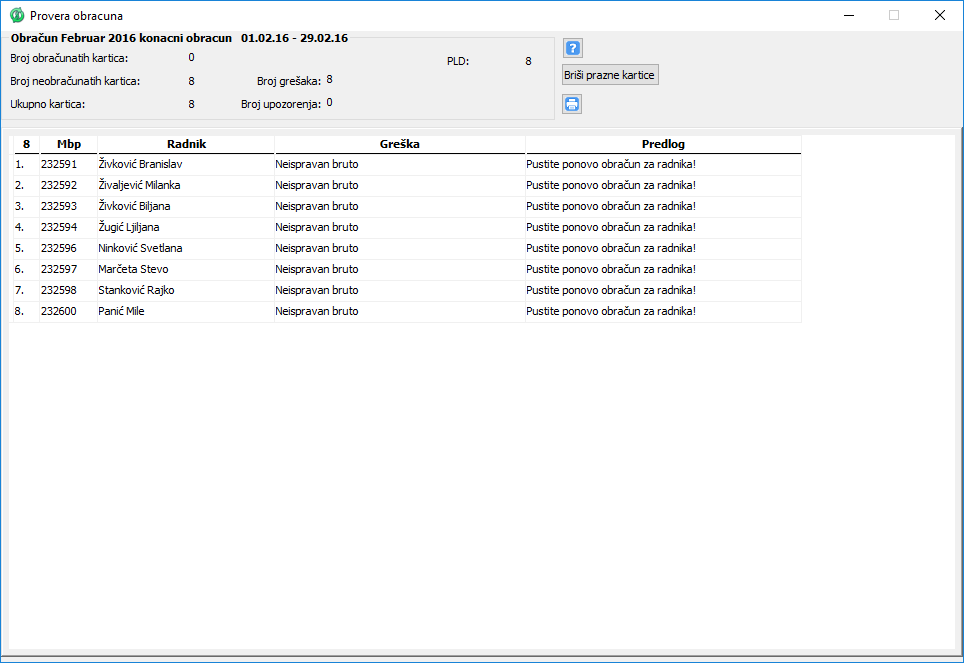Pick the Živković Biljana row

(x=134, y=206)
